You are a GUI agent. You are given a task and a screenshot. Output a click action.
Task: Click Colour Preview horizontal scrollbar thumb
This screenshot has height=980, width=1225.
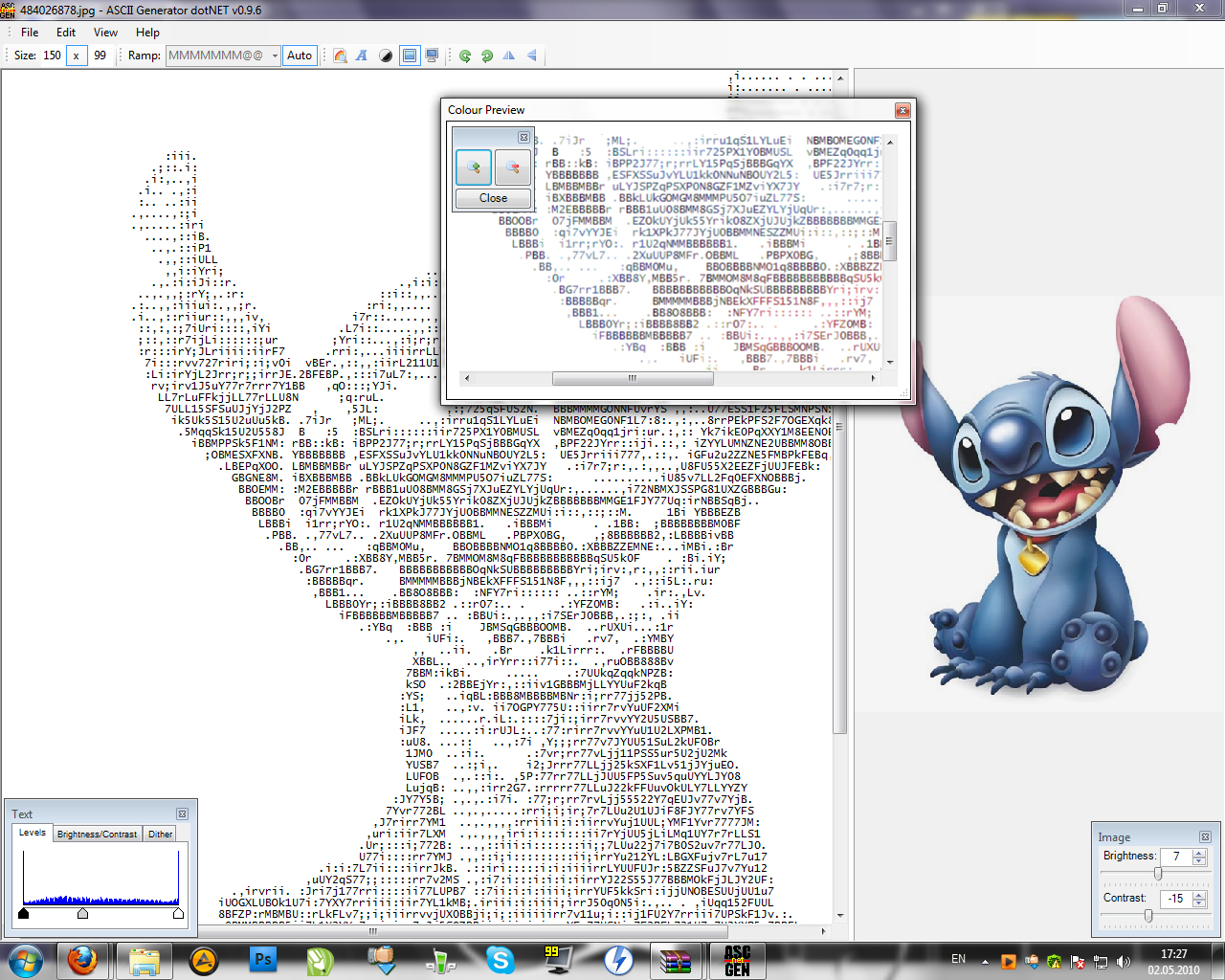(x=633, y=378)
